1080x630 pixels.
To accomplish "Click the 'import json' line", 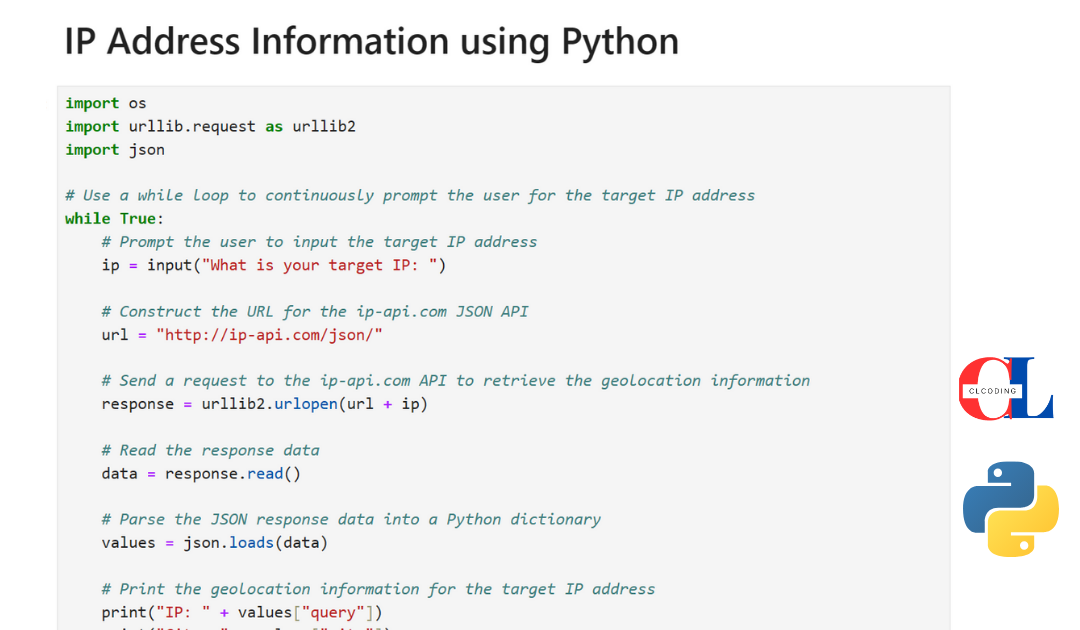I will [115, 150].
